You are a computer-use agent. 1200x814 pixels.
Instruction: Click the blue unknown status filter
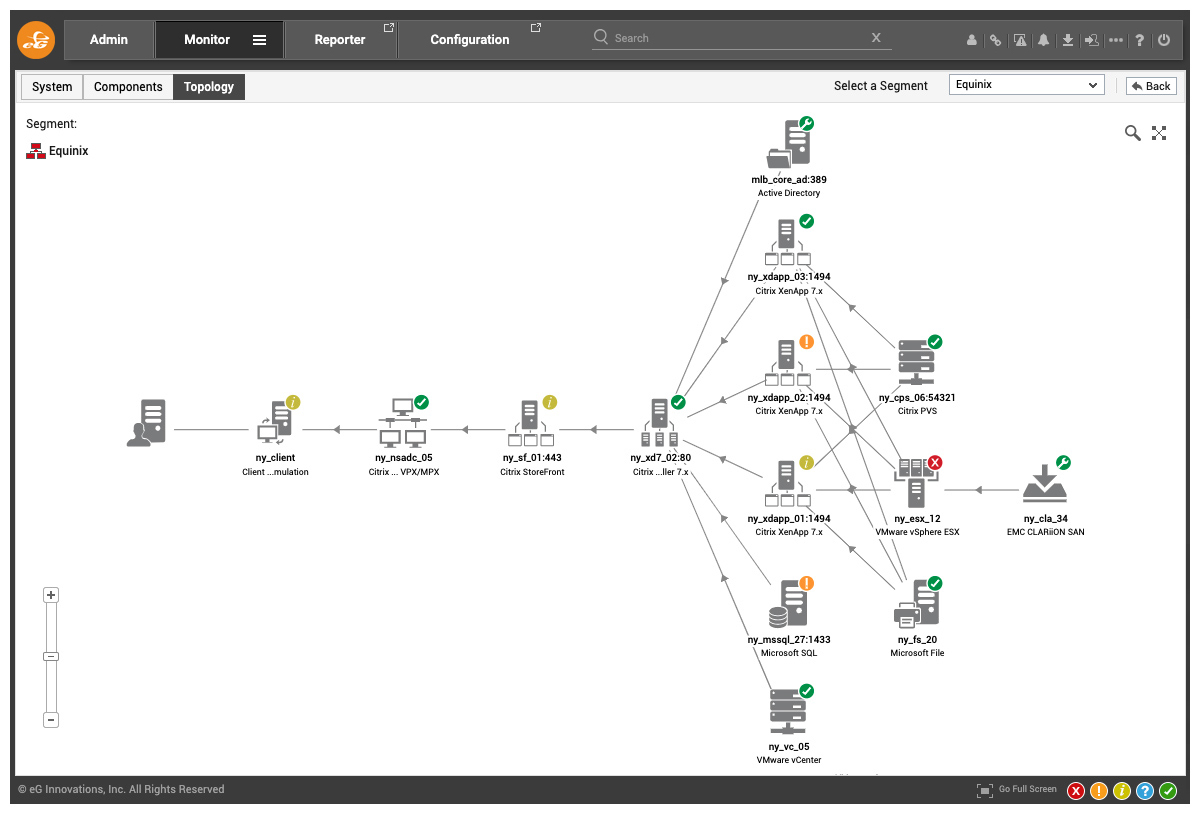(x=1145, y=791)
